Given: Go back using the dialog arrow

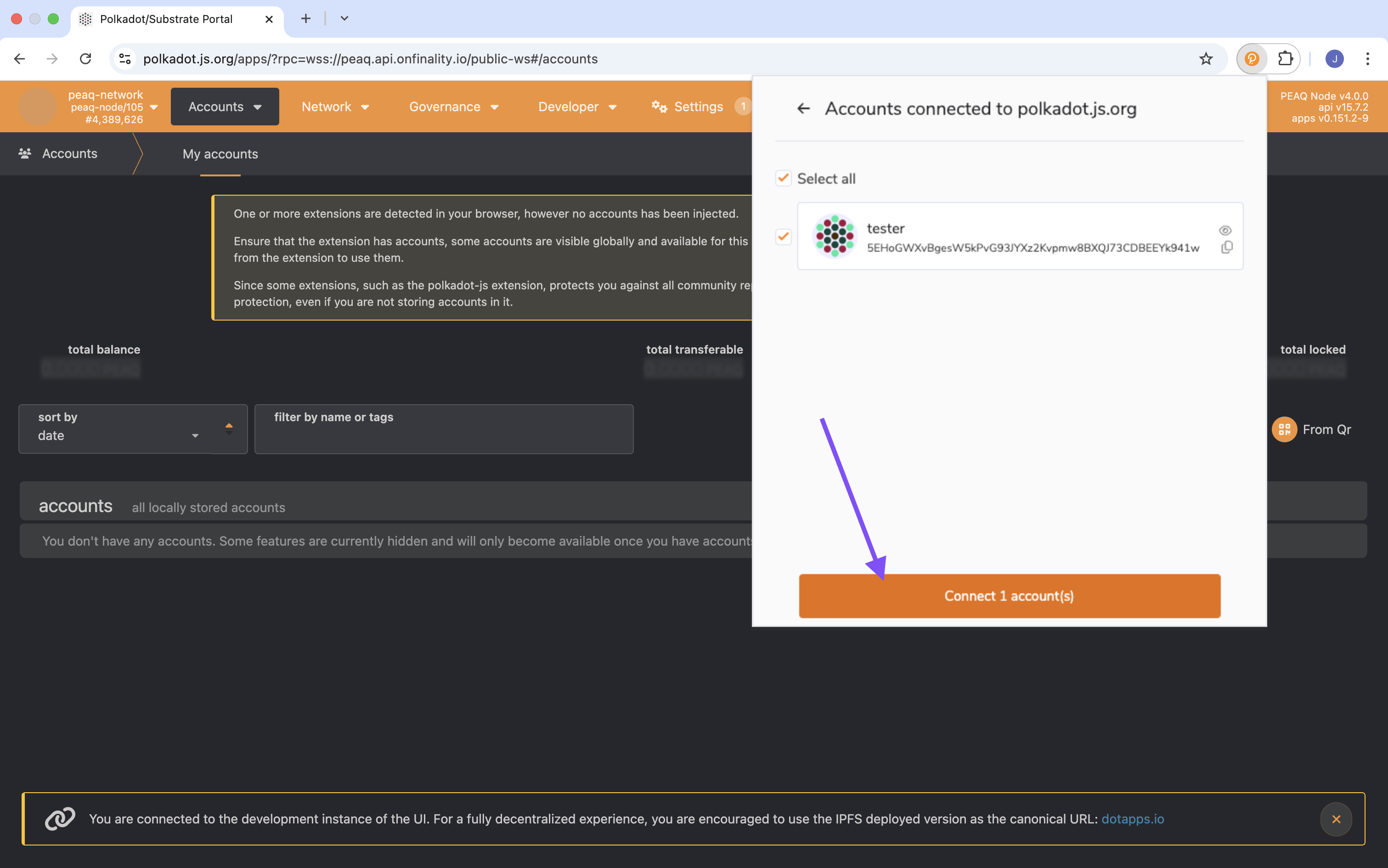Looking at the screenshot, I should 803,108.
